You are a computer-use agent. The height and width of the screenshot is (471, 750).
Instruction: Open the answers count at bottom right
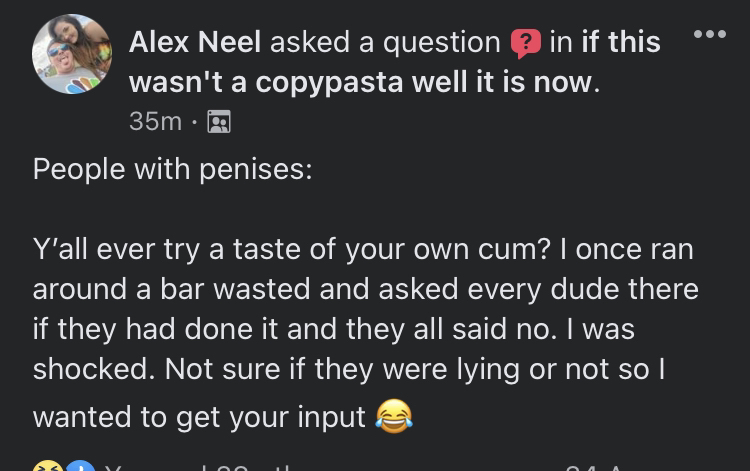593,467
